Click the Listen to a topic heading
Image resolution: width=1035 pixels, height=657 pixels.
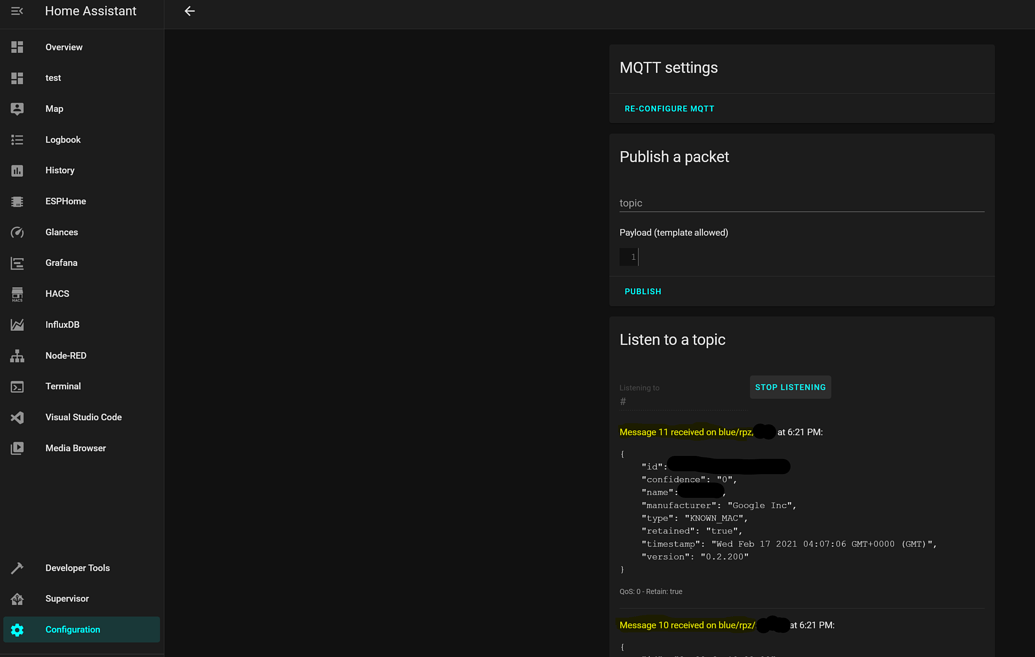[x=672, y=339]
